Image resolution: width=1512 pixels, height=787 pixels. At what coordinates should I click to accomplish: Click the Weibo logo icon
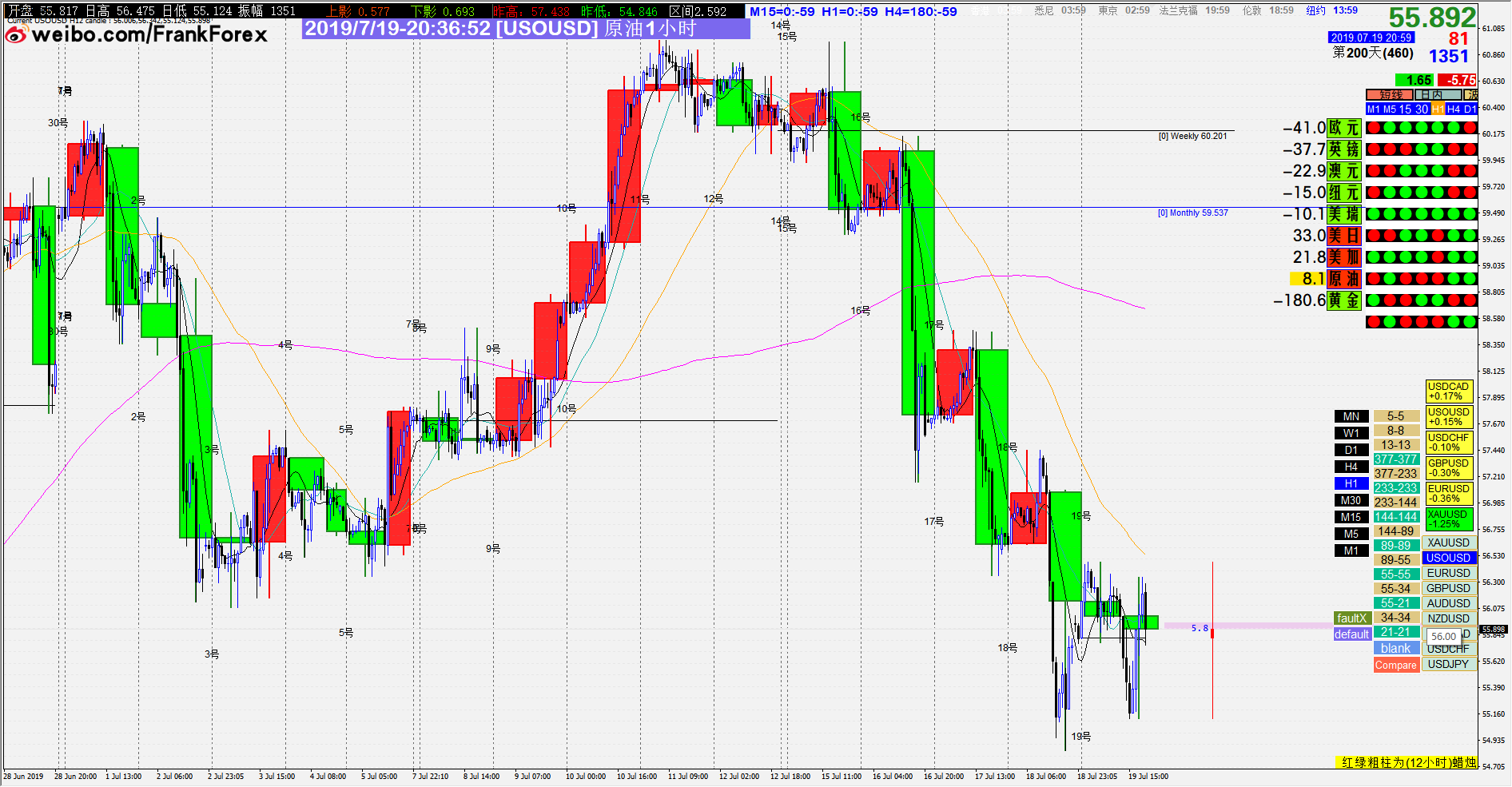pyautogui.click(x=16, y=34)
